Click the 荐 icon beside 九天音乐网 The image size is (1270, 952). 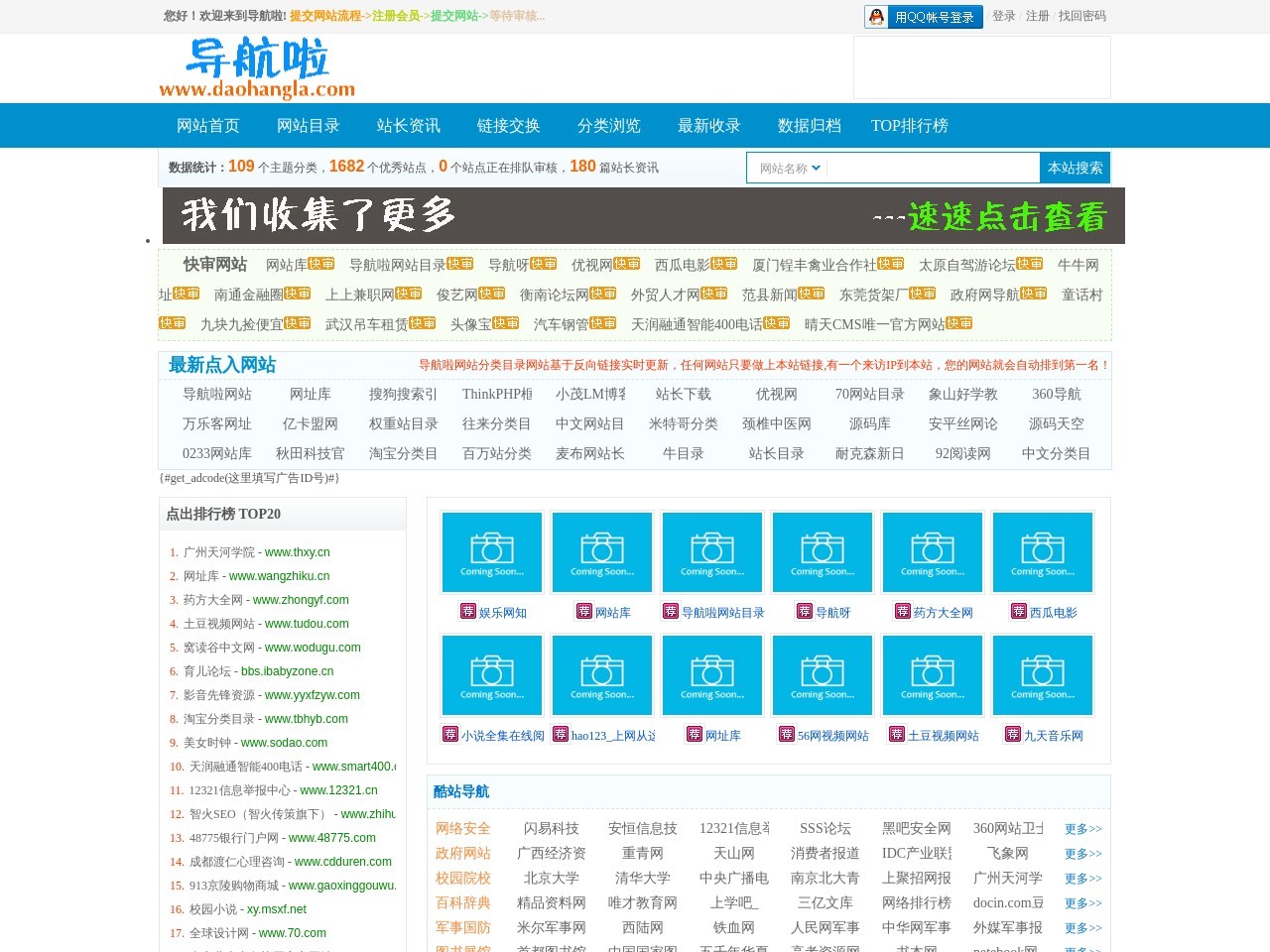(x=1013, y=735)
